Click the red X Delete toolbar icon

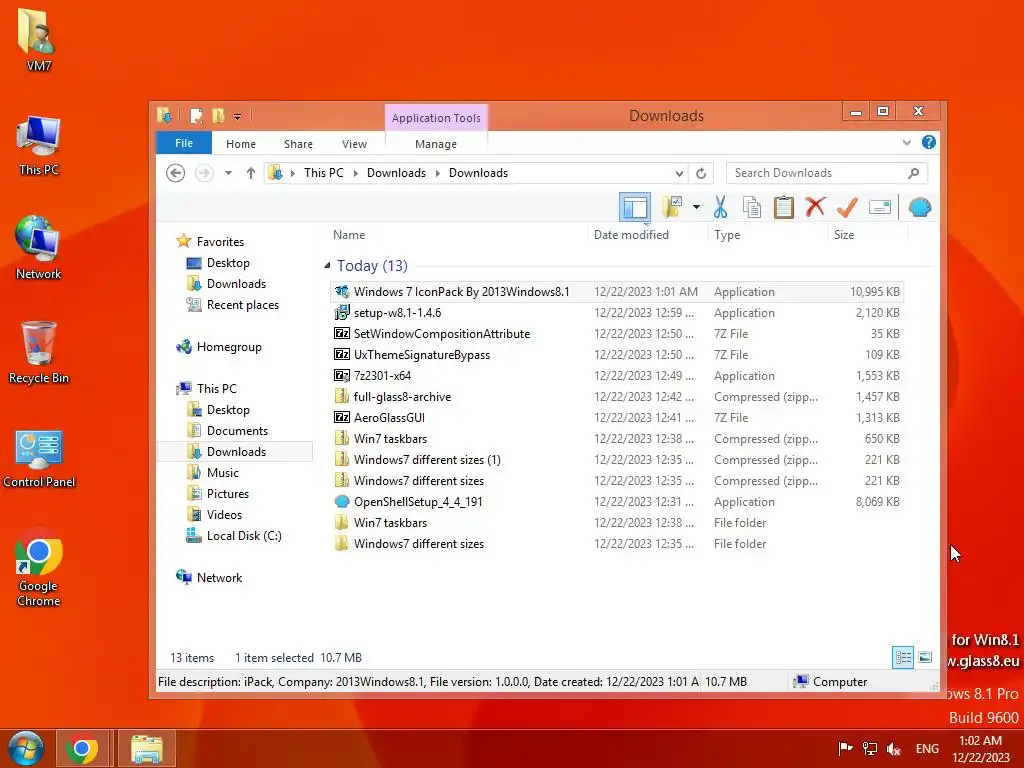815,207
